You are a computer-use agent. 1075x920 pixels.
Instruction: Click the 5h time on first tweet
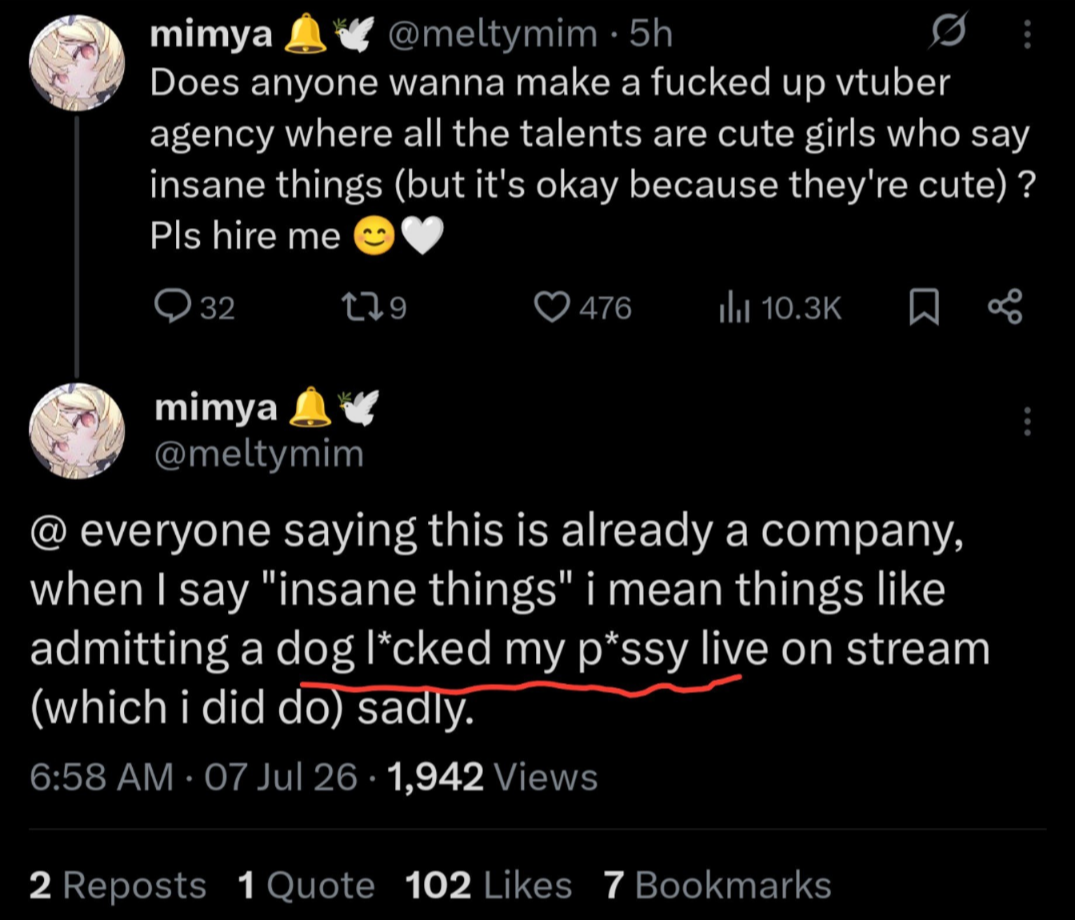[651, 34]
